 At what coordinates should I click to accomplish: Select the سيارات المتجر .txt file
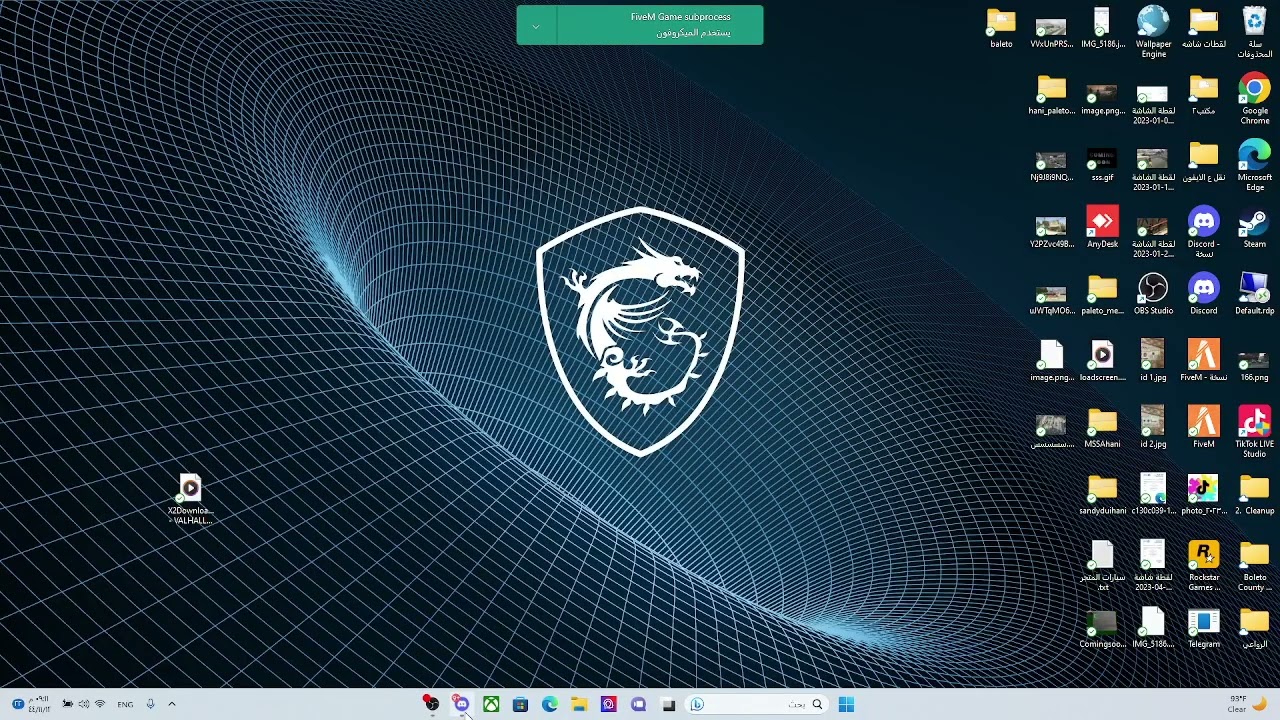click(1102, 565)
